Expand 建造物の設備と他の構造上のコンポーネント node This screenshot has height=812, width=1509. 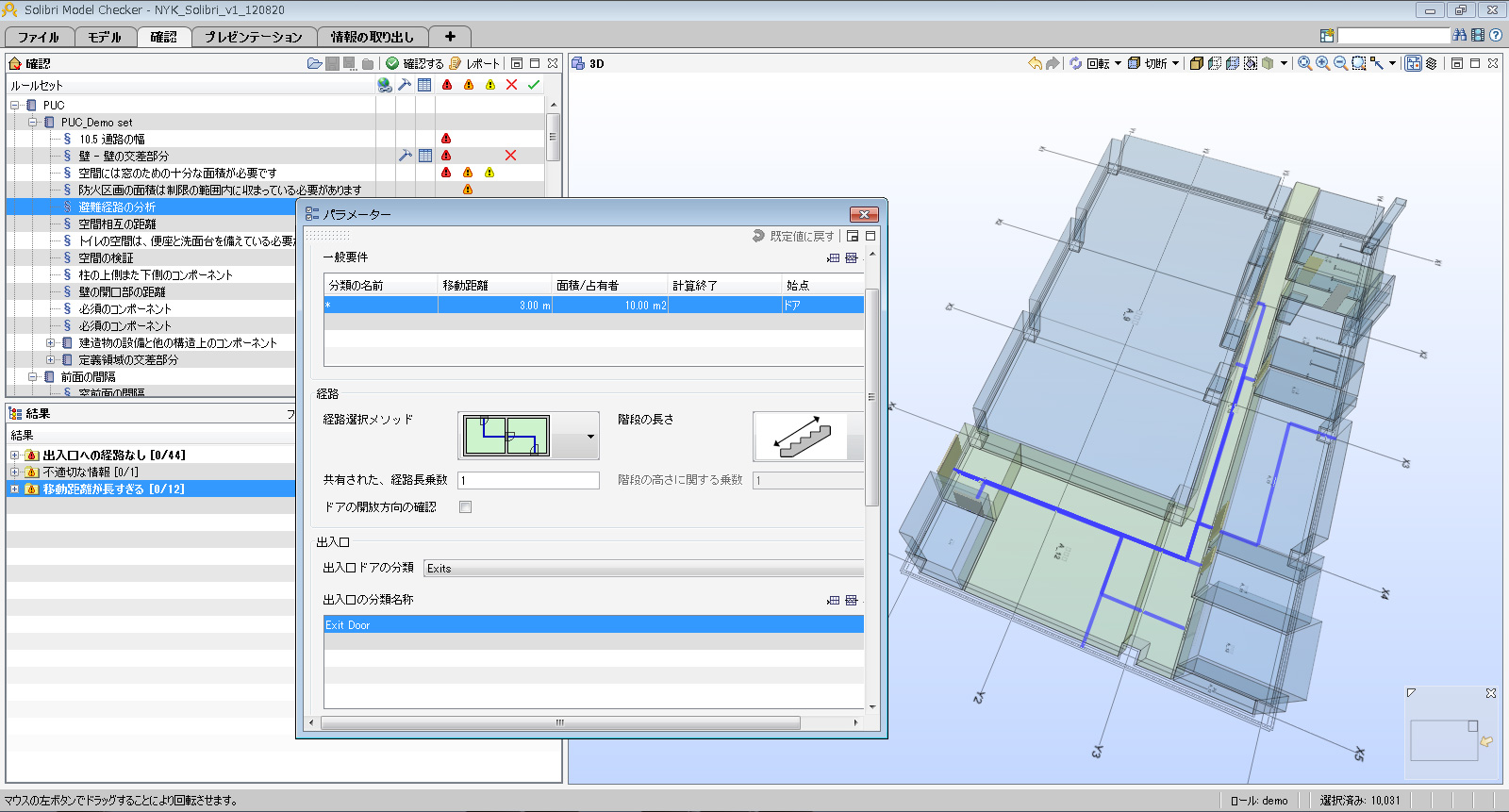pyautogui.click(x=51, y=342)
